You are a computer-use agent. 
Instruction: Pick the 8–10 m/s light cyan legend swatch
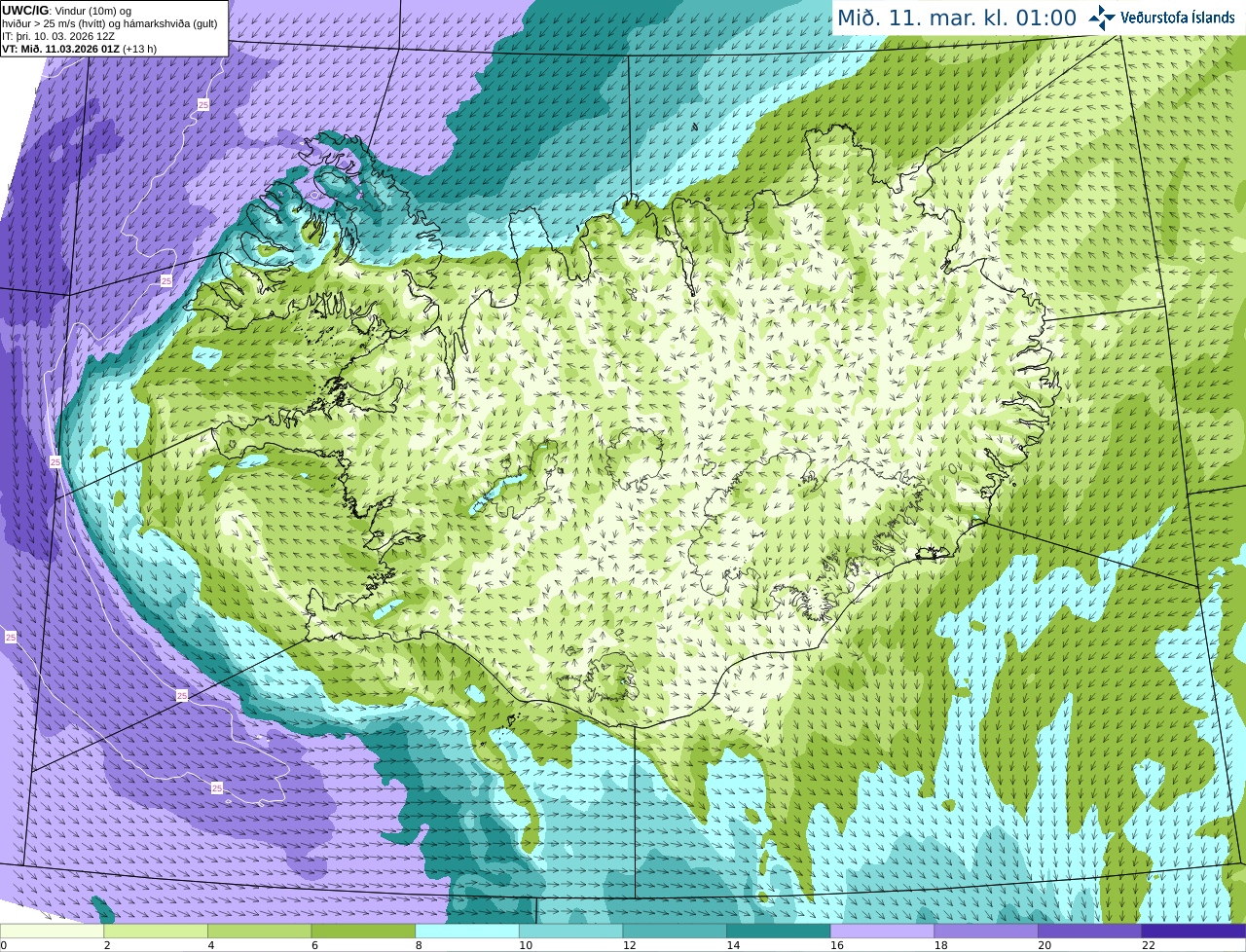(467, 931)
